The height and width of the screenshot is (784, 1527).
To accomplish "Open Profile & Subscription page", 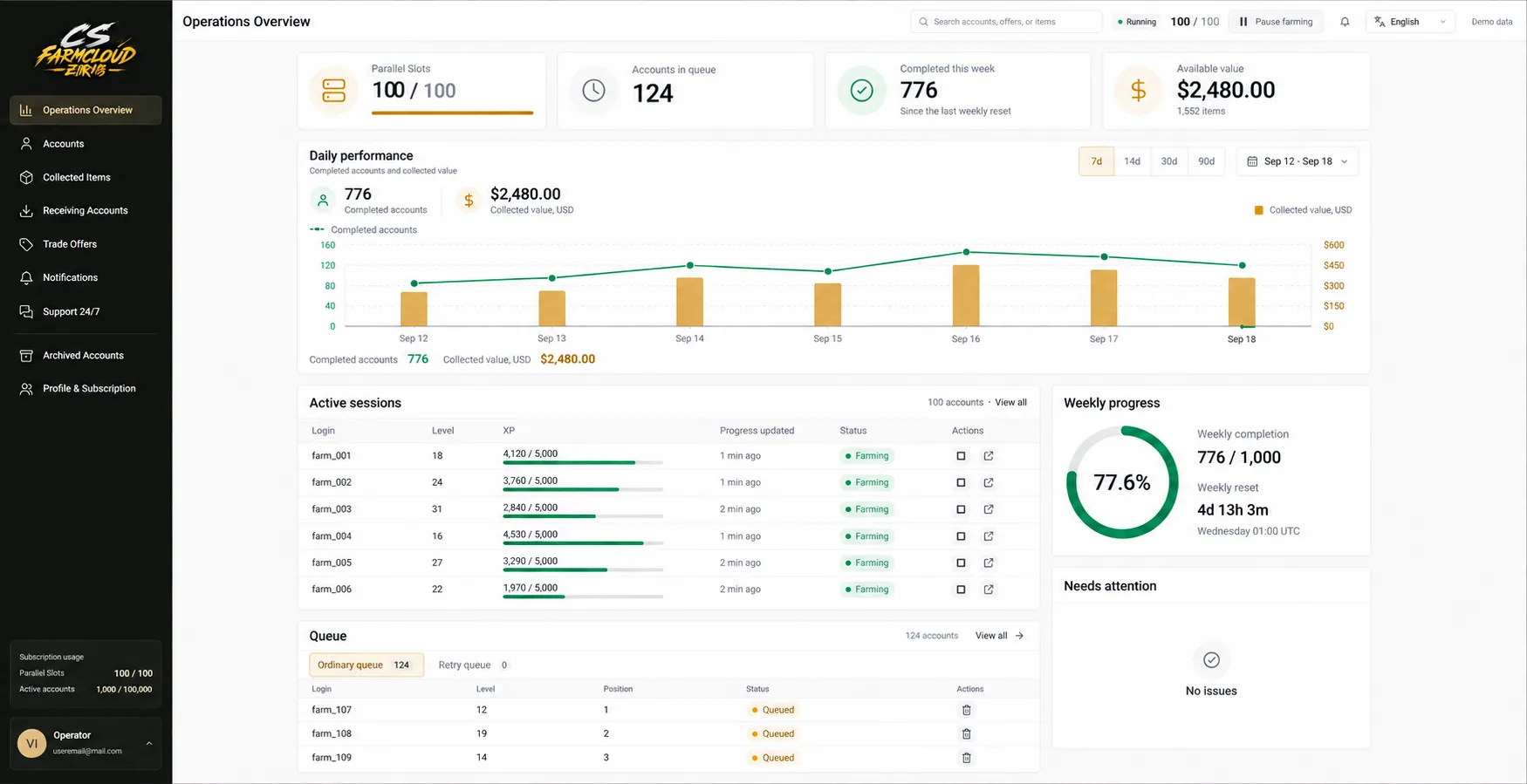I will (x=86, y=389).
